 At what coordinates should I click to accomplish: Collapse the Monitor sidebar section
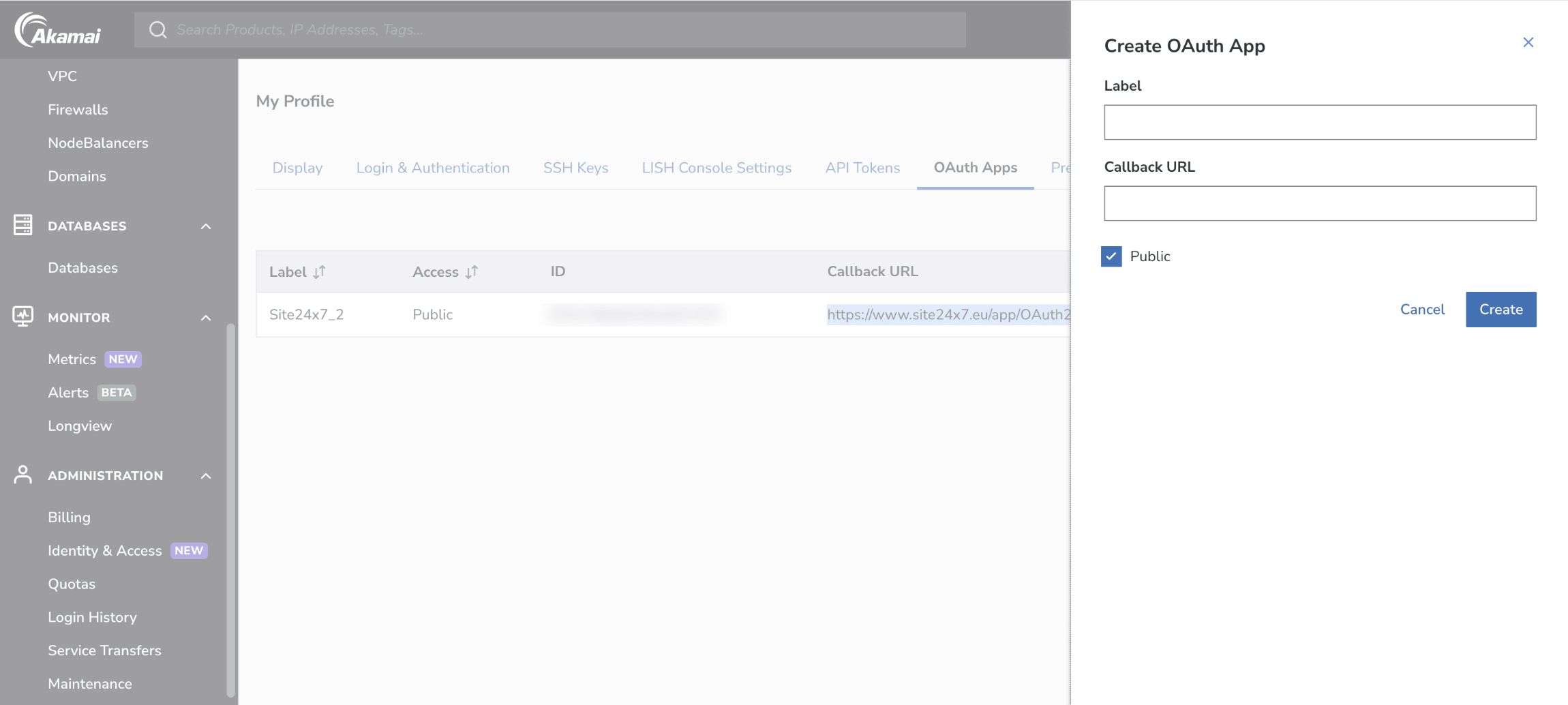point(206,318)
